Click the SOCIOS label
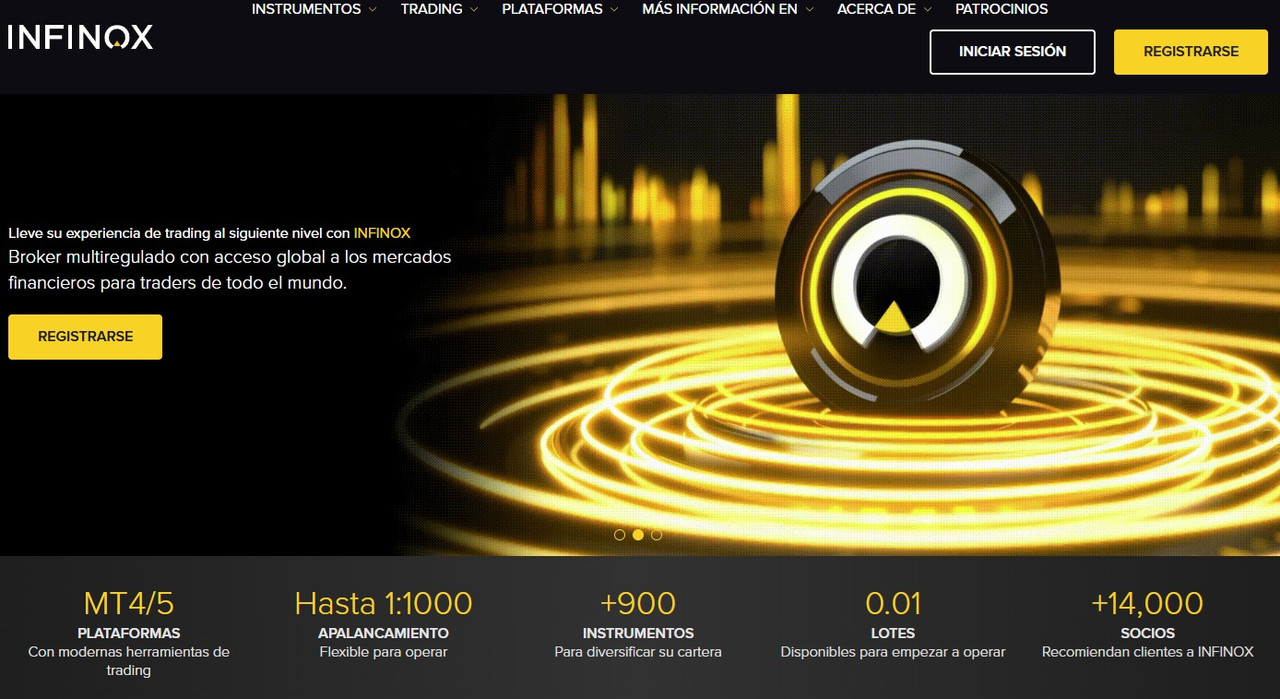 coord(1147,633)
